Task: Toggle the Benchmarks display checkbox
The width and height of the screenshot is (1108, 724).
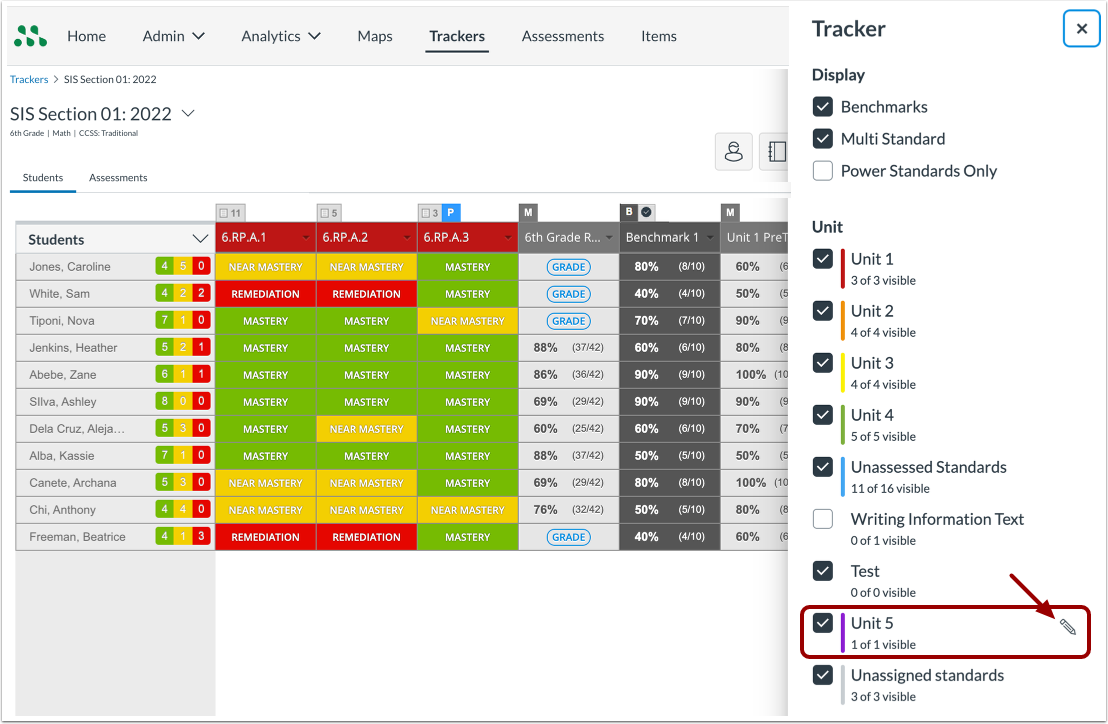Action: 823,107
